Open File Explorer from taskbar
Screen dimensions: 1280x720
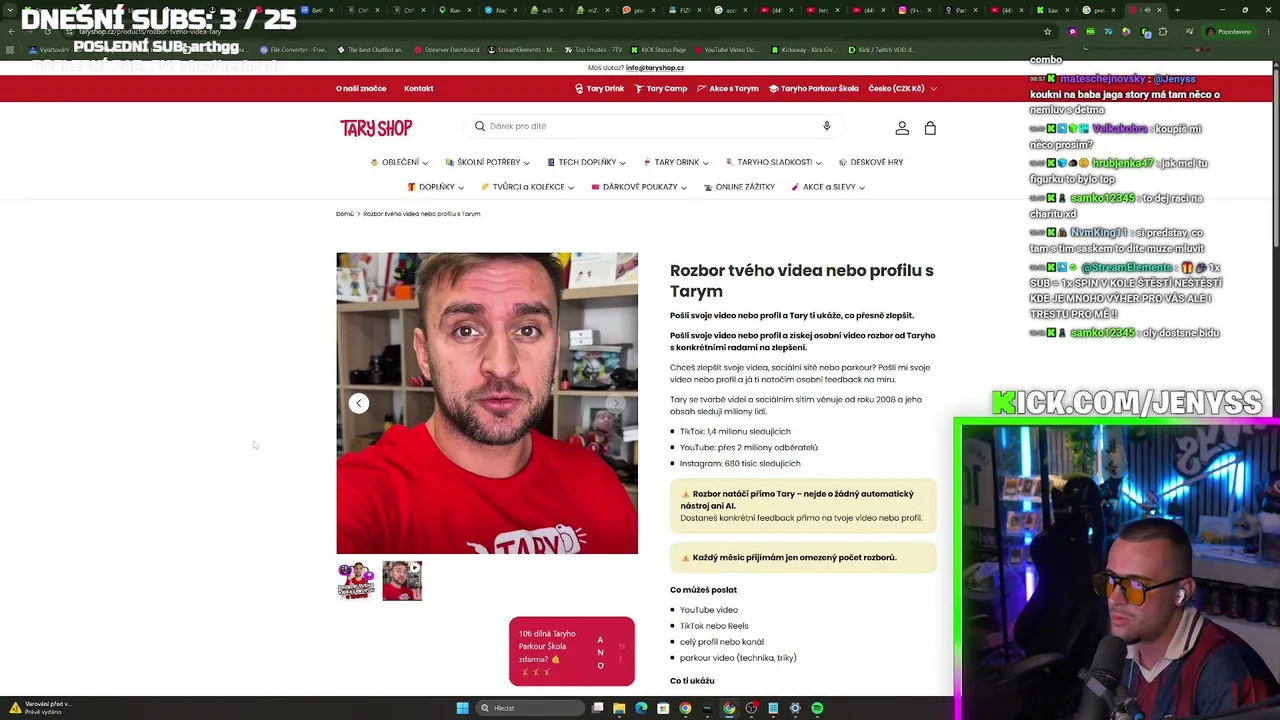tap(619, 708)
